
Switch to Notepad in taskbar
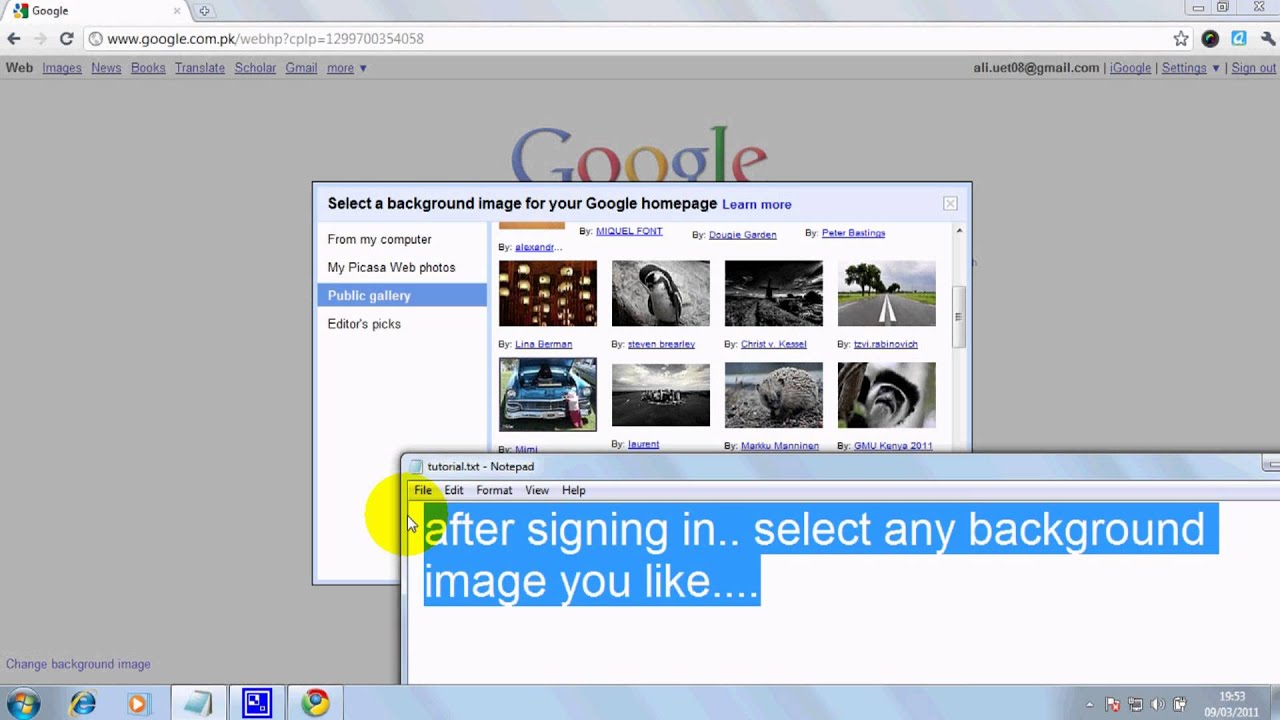click(197, 704)
